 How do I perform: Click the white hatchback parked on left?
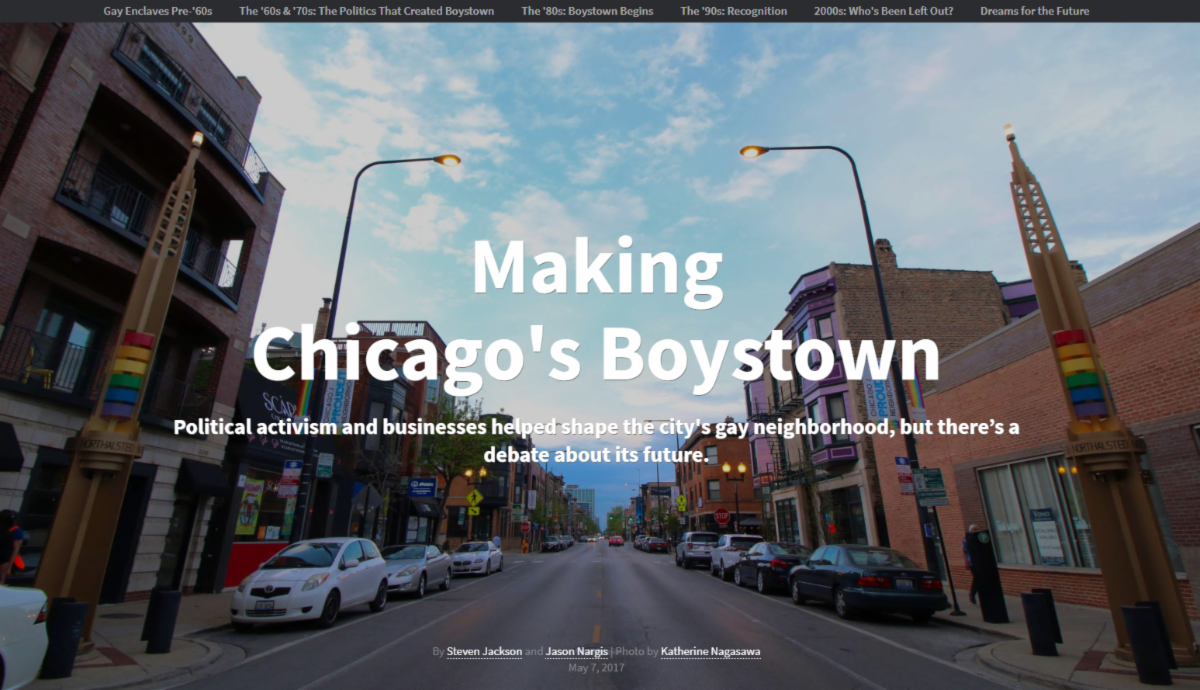click(x=309, y=580)
